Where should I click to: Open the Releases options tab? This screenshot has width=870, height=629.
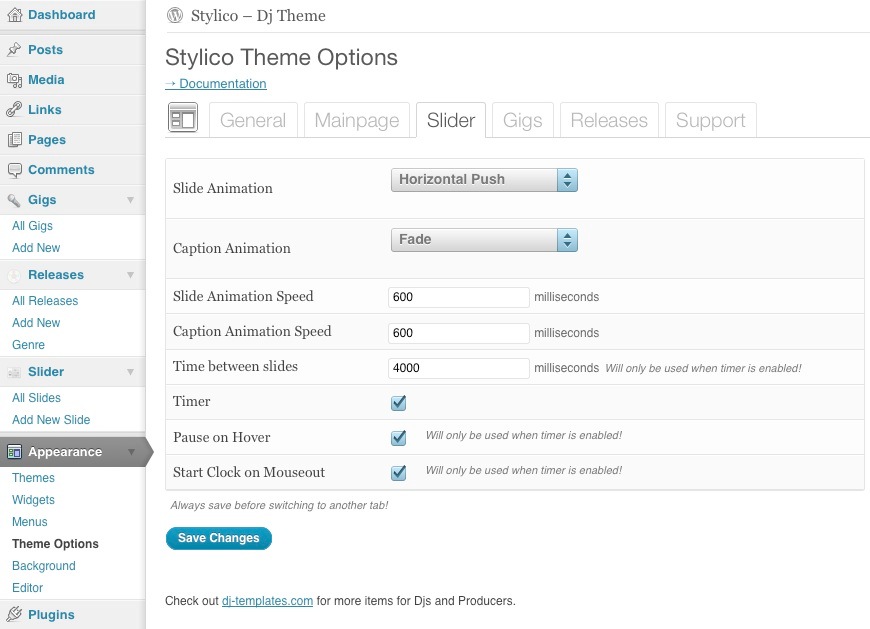(x=609, y=120)
